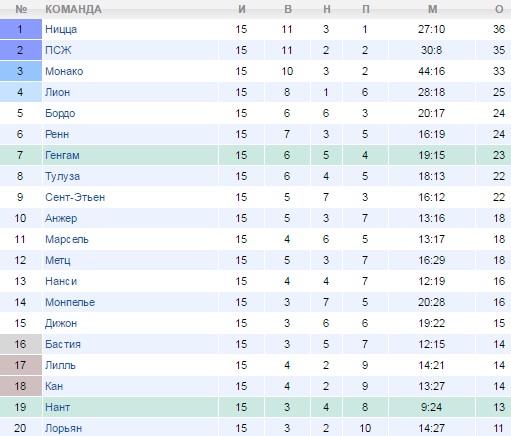Select the Марсель team link
Image resolution: width=511 pixels, height=436 pixels.
67,239
